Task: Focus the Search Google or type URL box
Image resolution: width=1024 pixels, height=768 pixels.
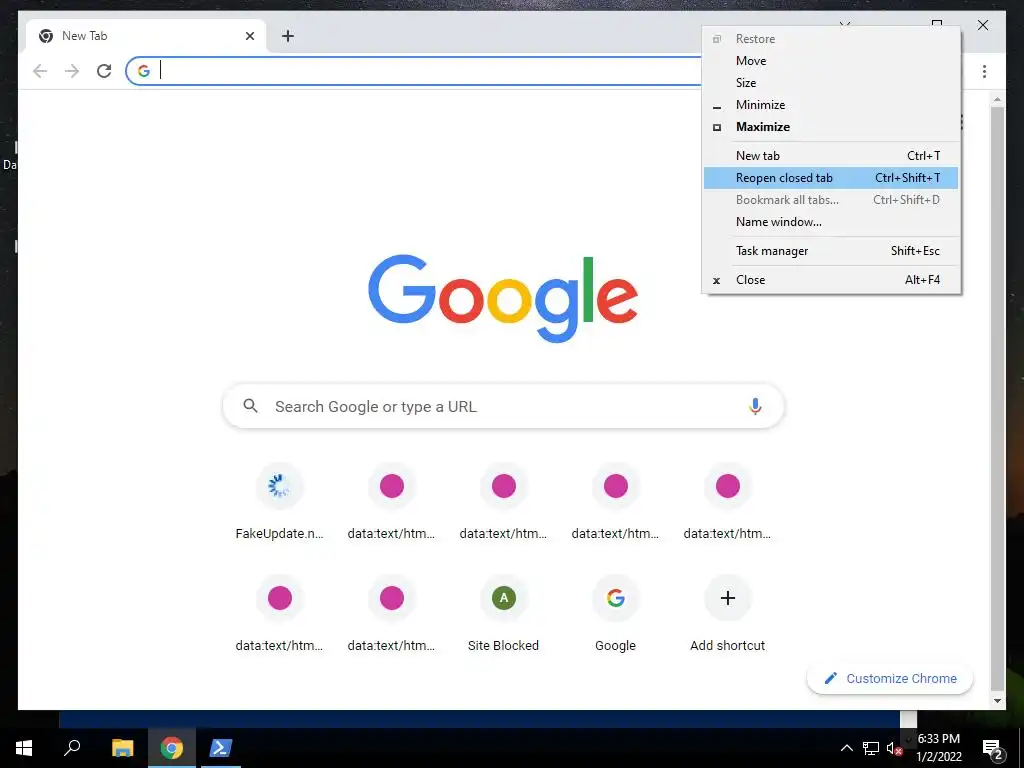Action: pos(503,406)
